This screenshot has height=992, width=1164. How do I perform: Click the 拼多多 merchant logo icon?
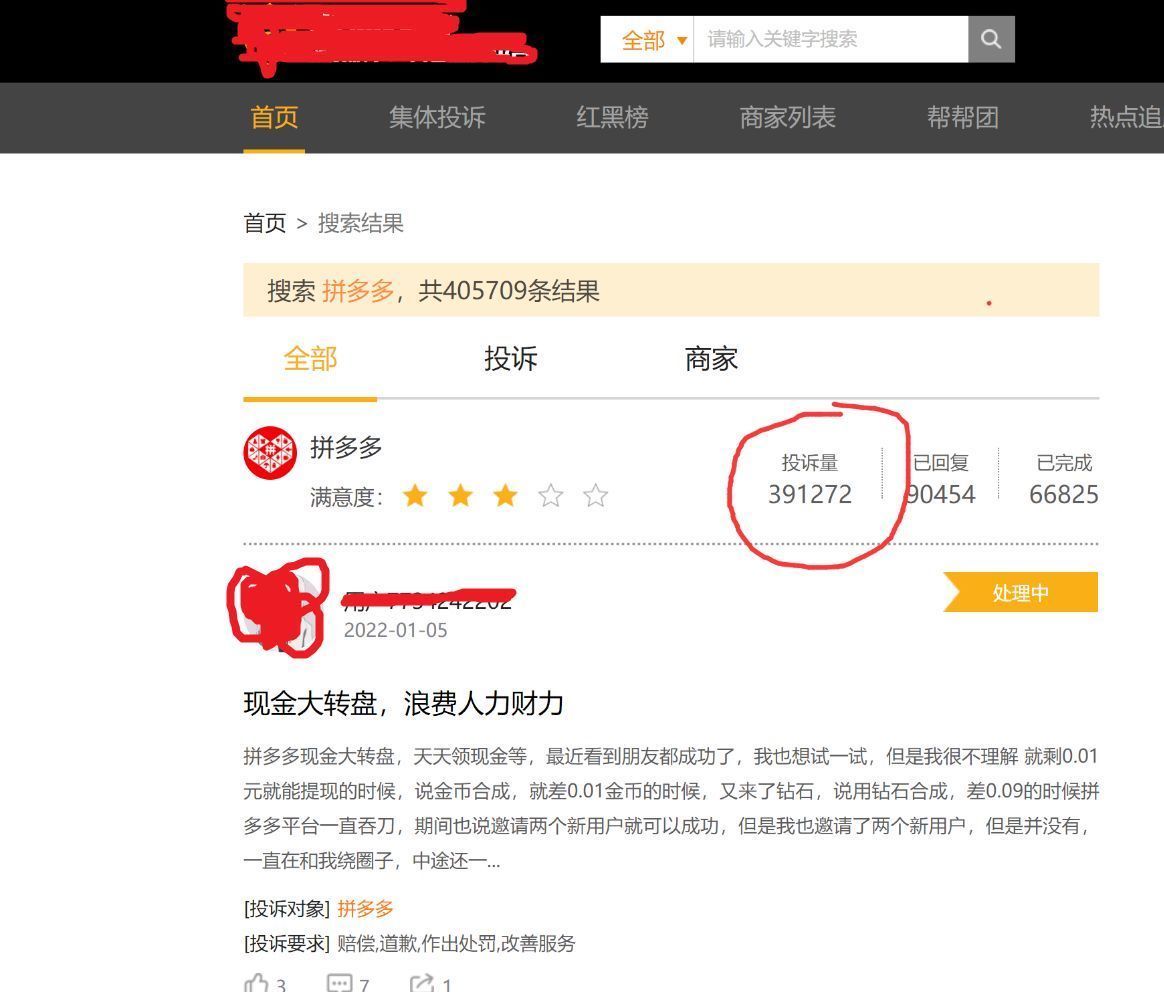click(270, 453)
